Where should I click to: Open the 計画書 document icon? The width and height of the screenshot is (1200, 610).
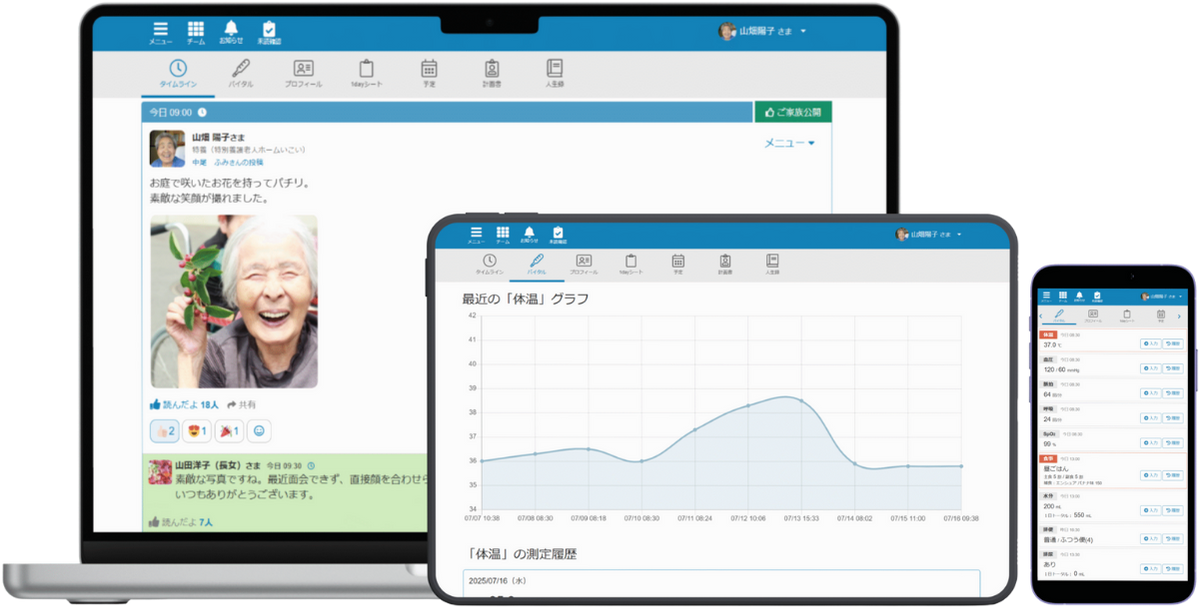tap(490, 71)
